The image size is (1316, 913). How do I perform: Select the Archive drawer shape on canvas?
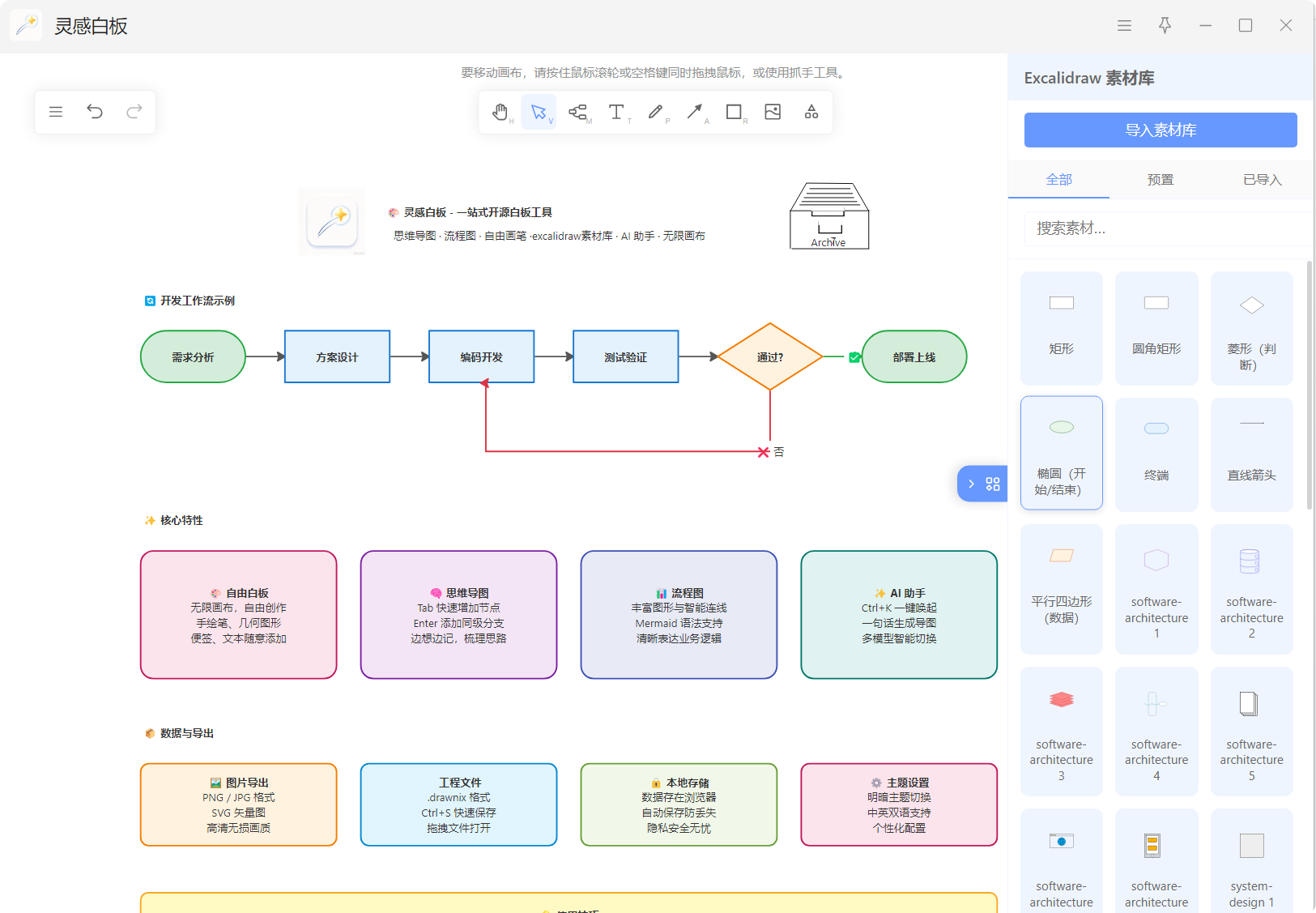[829, 215]
